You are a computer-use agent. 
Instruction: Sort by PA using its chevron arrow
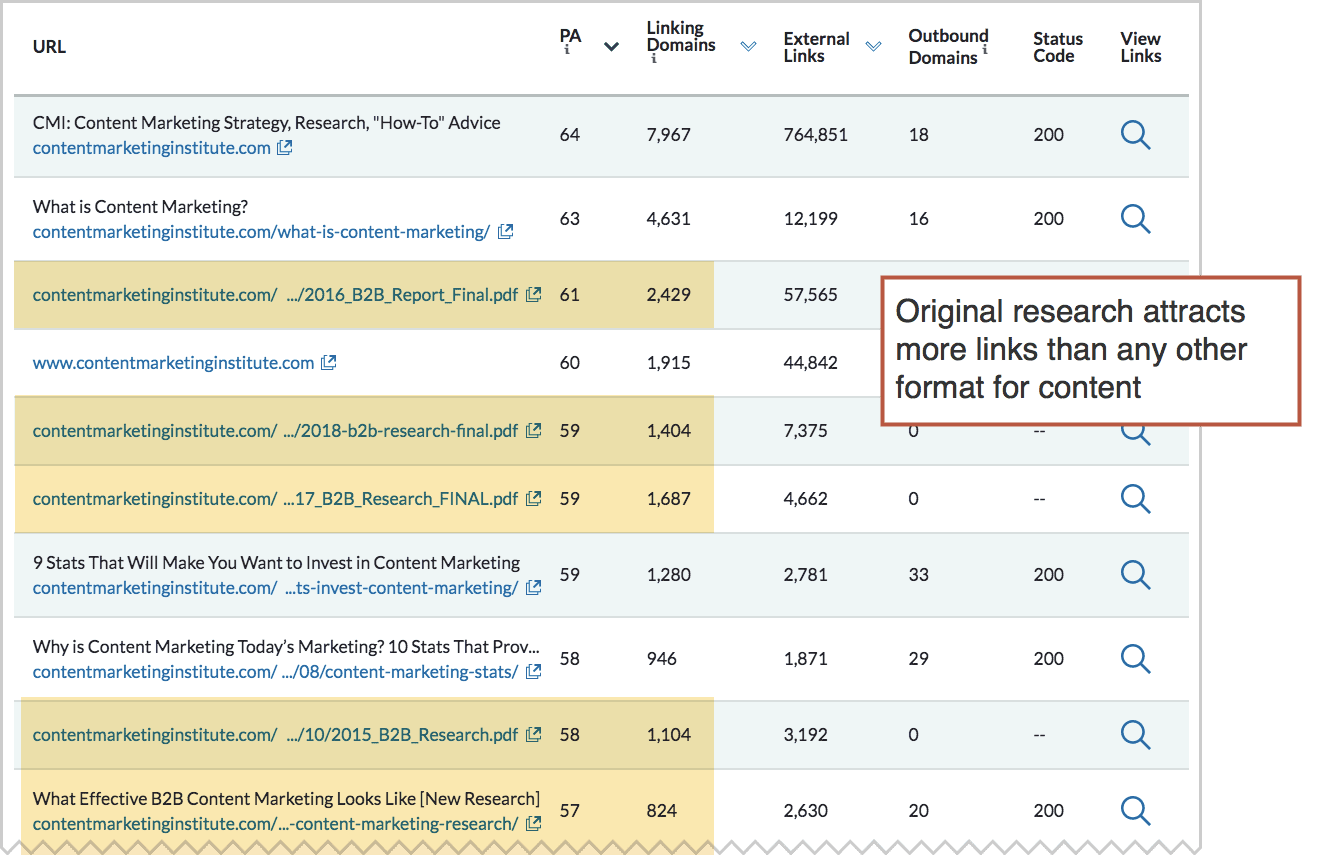(611, 47)
